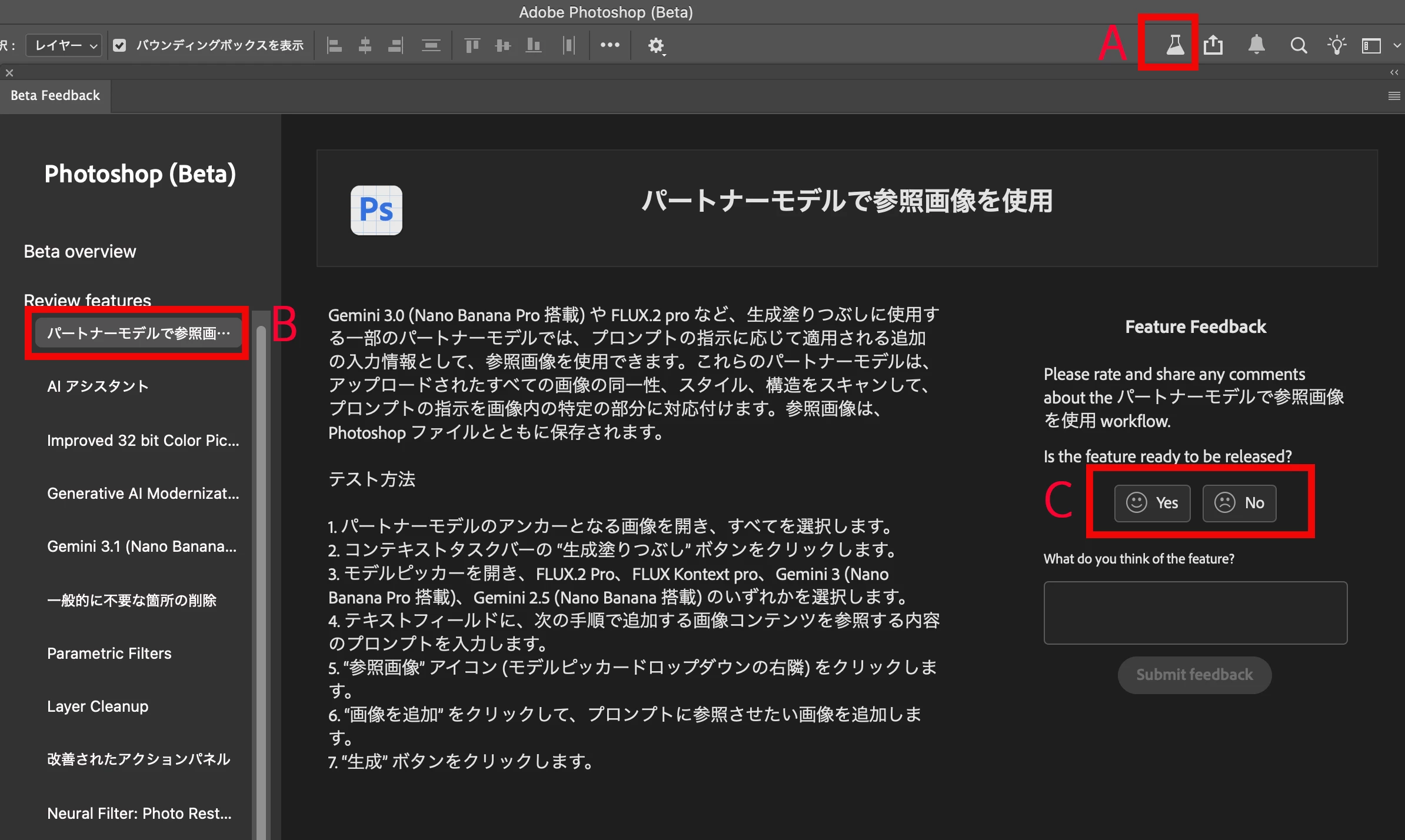Viewport: 1405px width, 840px height.
Task: Open the notifications bell icon
Action: [1256, 45]
